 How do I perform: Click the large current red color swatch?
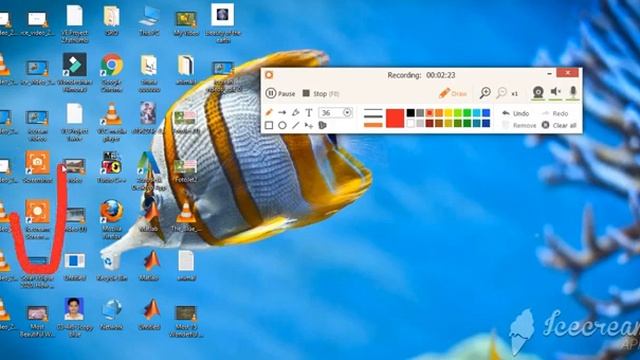[x=395, y=118]
